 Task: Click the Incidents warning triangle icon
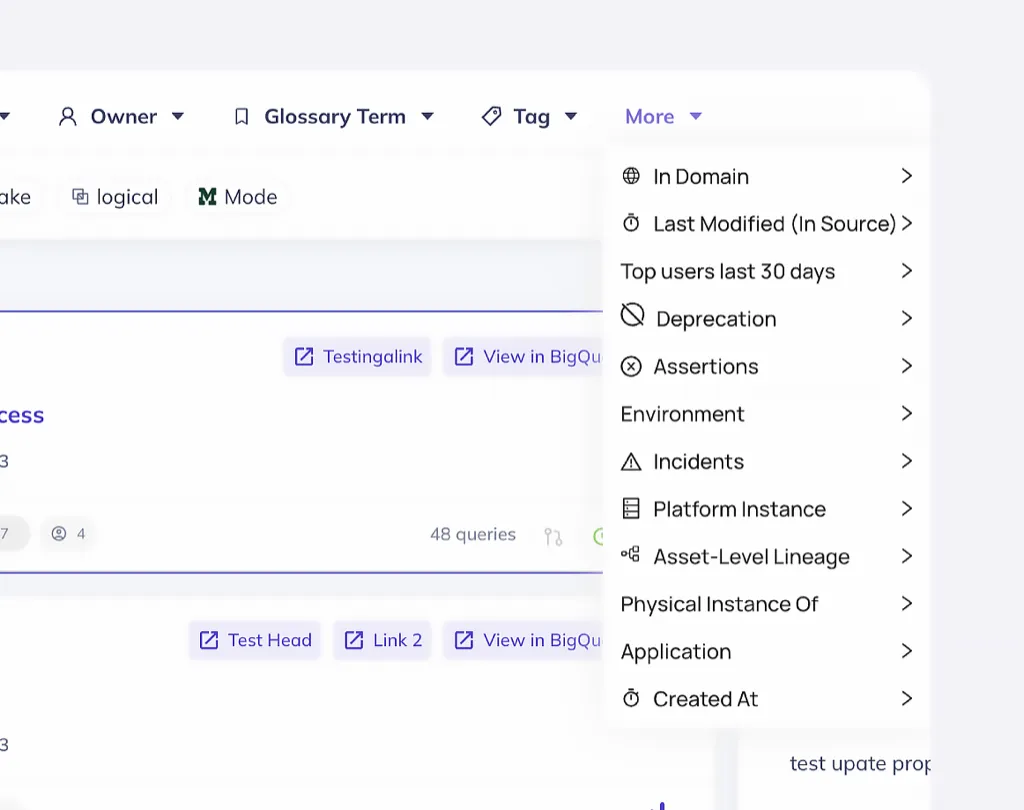631,462
